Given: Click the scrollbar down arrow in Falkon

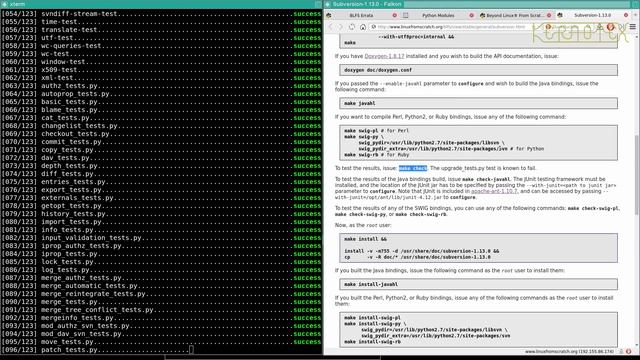Looking at the screenshot, I should click(x=637, y=345).
